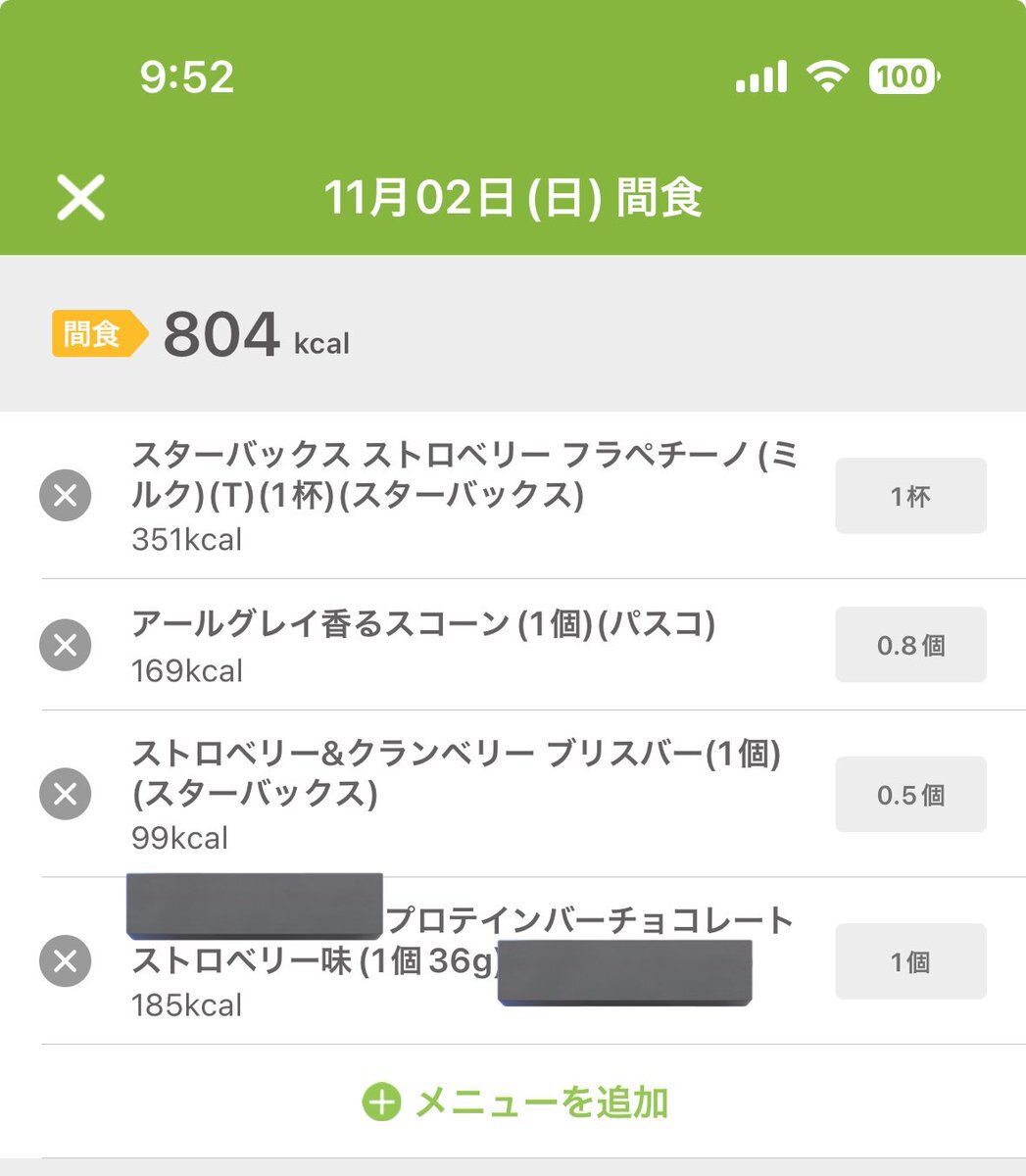Close the 間食 snack entry screen
The width and height of the screenshot is (1026, 1176).
(80, 198)
